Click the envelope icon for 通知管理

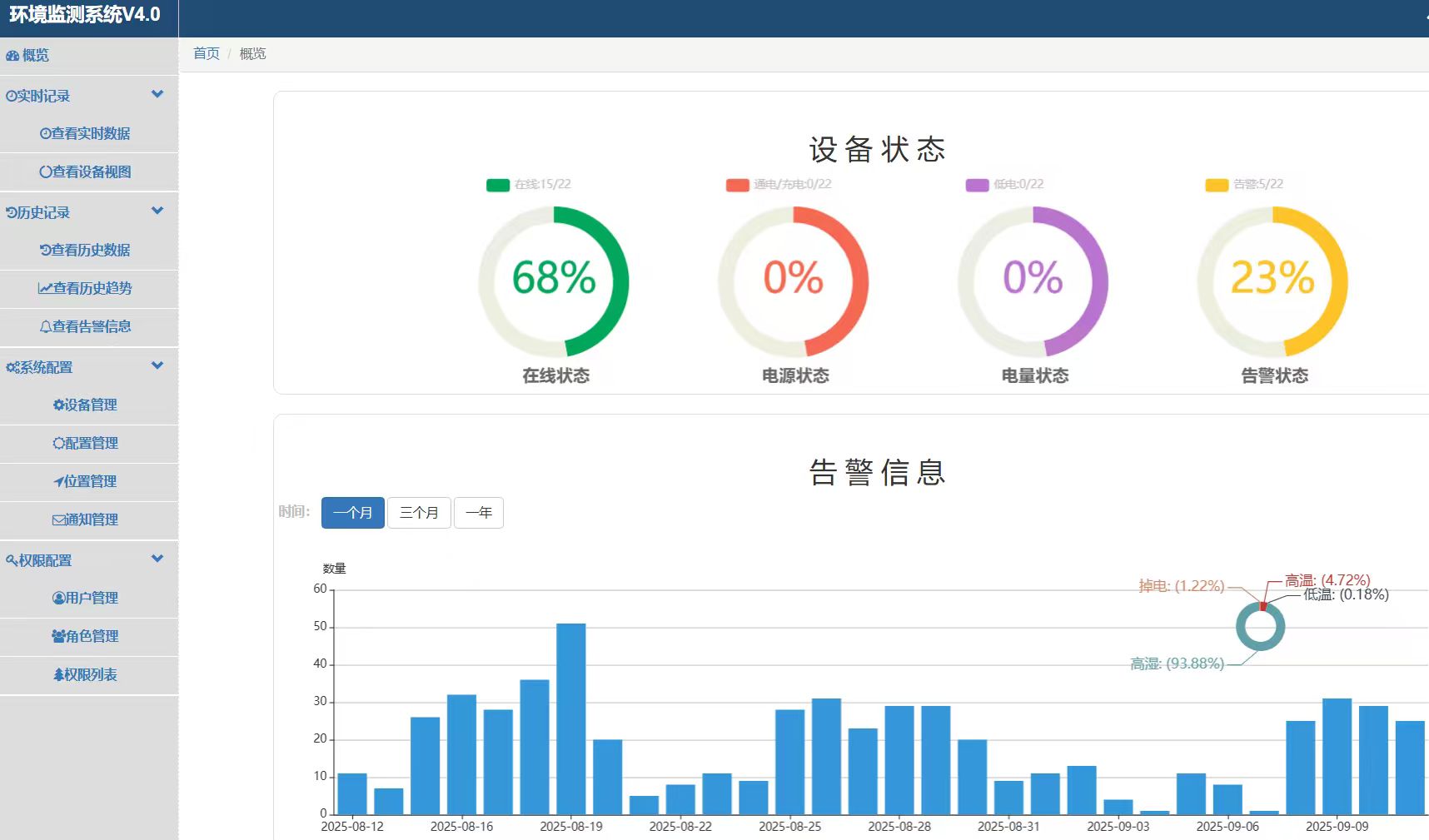pyautogui.click(x=58, y=520)
